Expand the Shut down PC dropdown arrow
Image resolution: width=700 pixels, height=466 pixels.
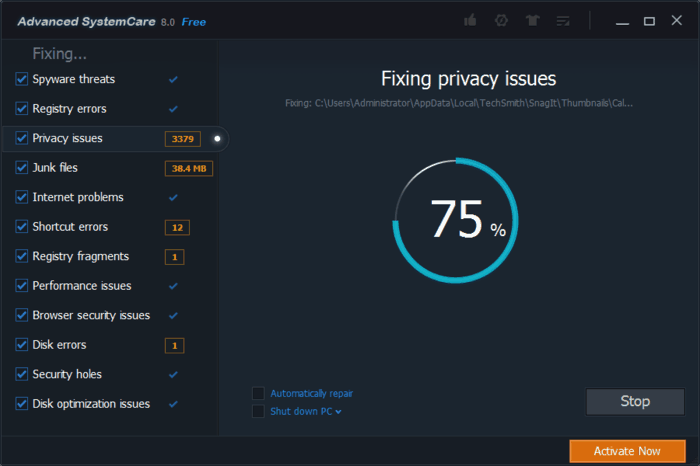point(338,411)
